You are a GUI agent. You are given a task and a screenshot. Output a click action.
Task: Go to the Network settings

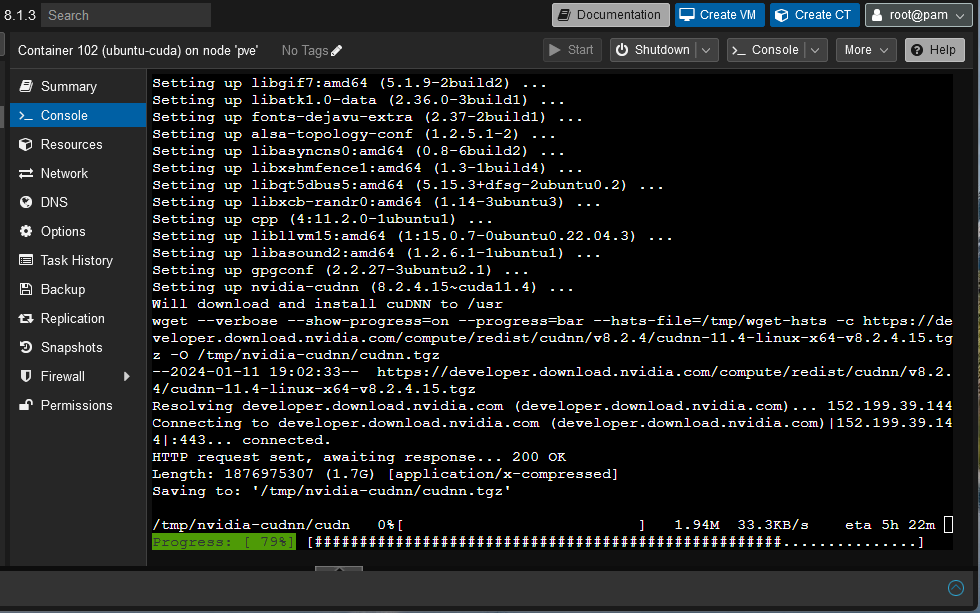[78, 173]
